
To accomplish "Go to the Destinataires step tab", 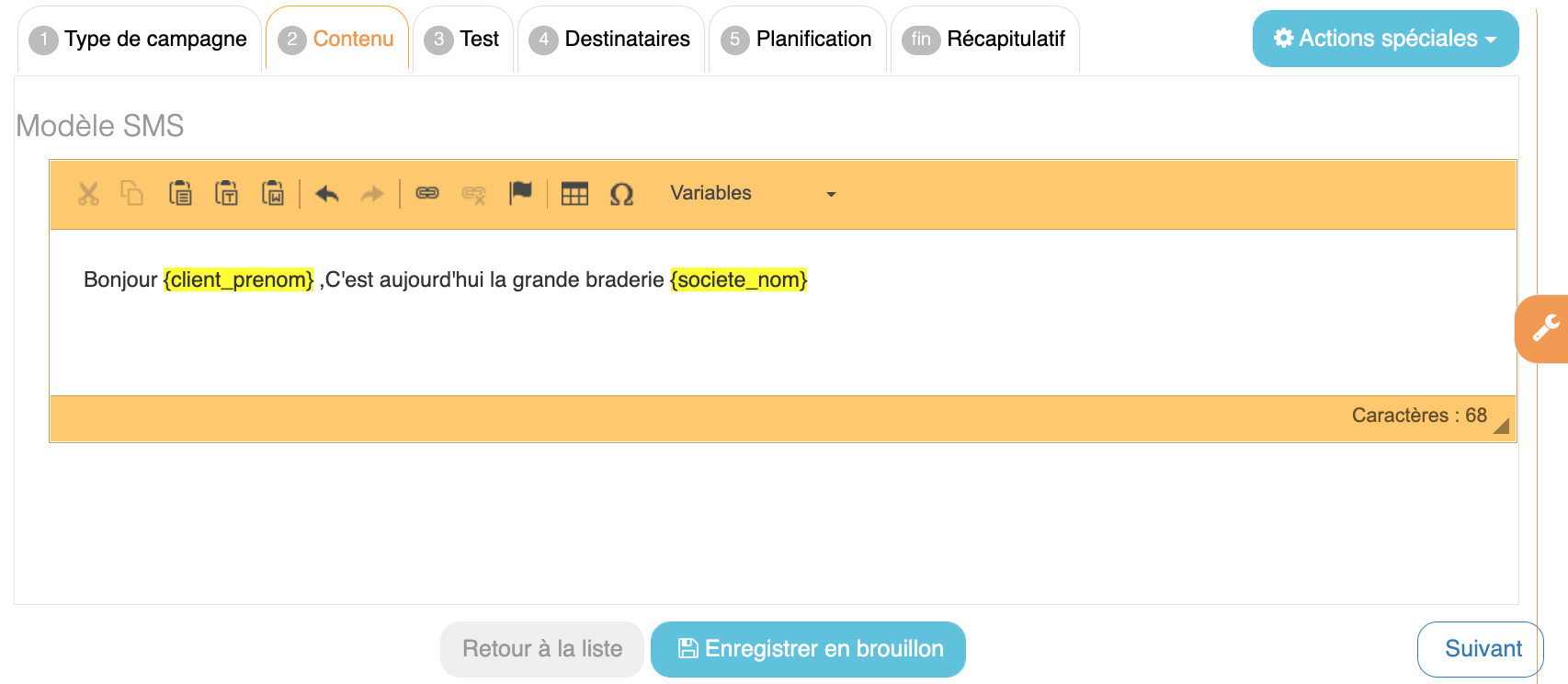I will (x=610, y=40).
